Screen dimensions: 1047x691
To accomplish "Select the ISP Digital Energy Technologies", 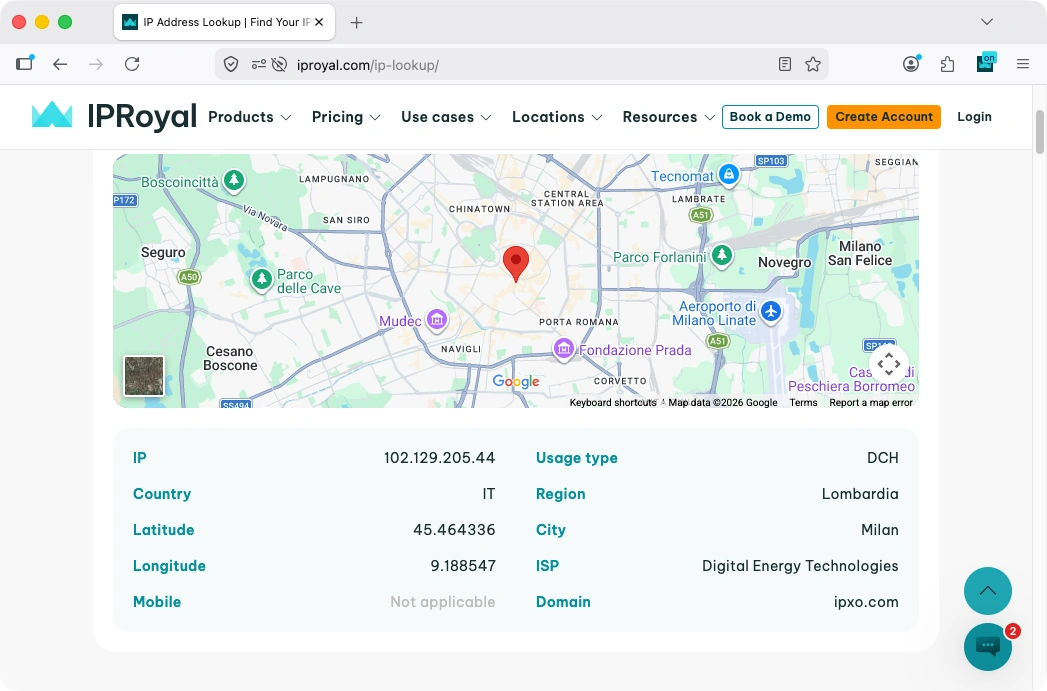I will (x=800, y=566).
